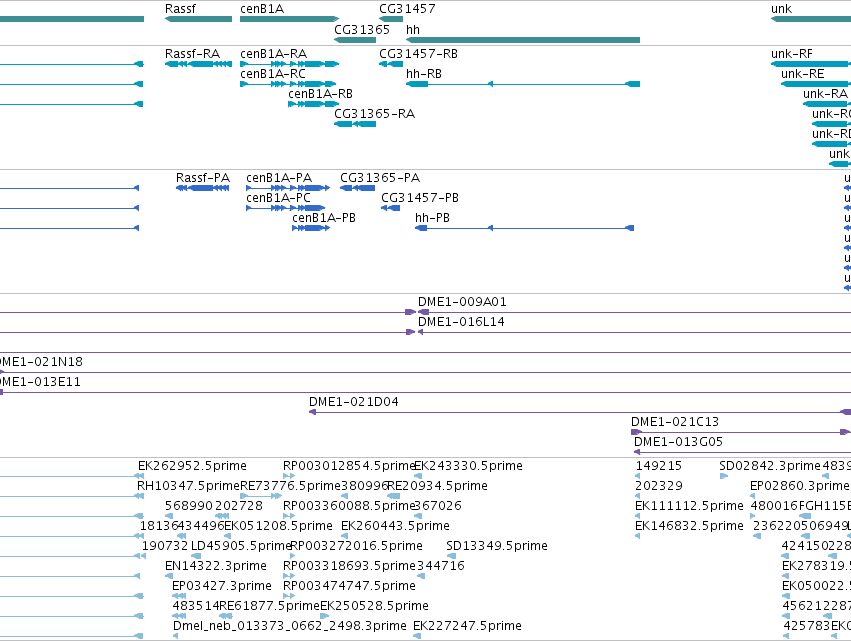Click transcript CG31365-RA
This screenshot has width=851, height=641.
tap(374, 114)
